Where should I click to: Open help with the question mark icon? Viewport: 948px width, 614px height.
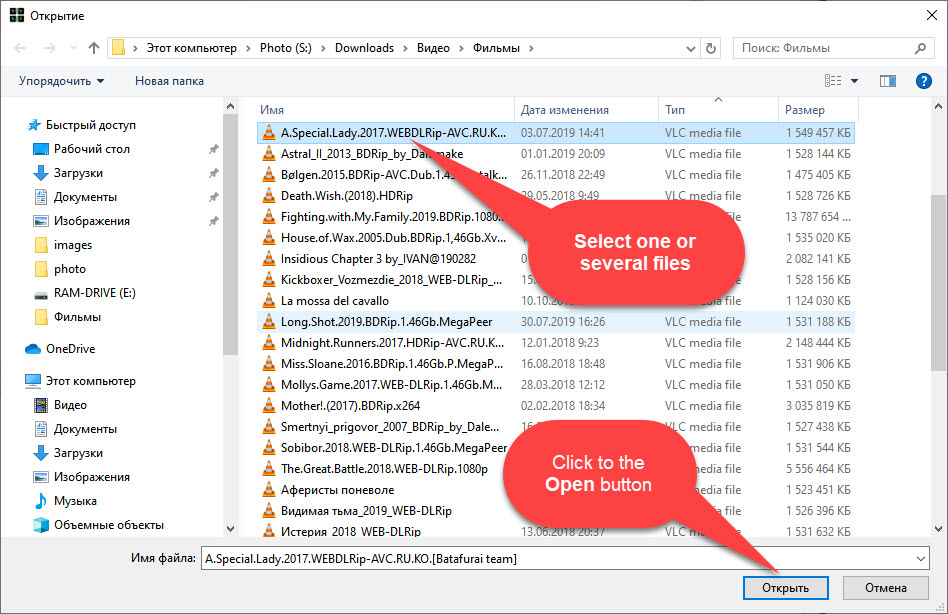(x=924, y=81)
